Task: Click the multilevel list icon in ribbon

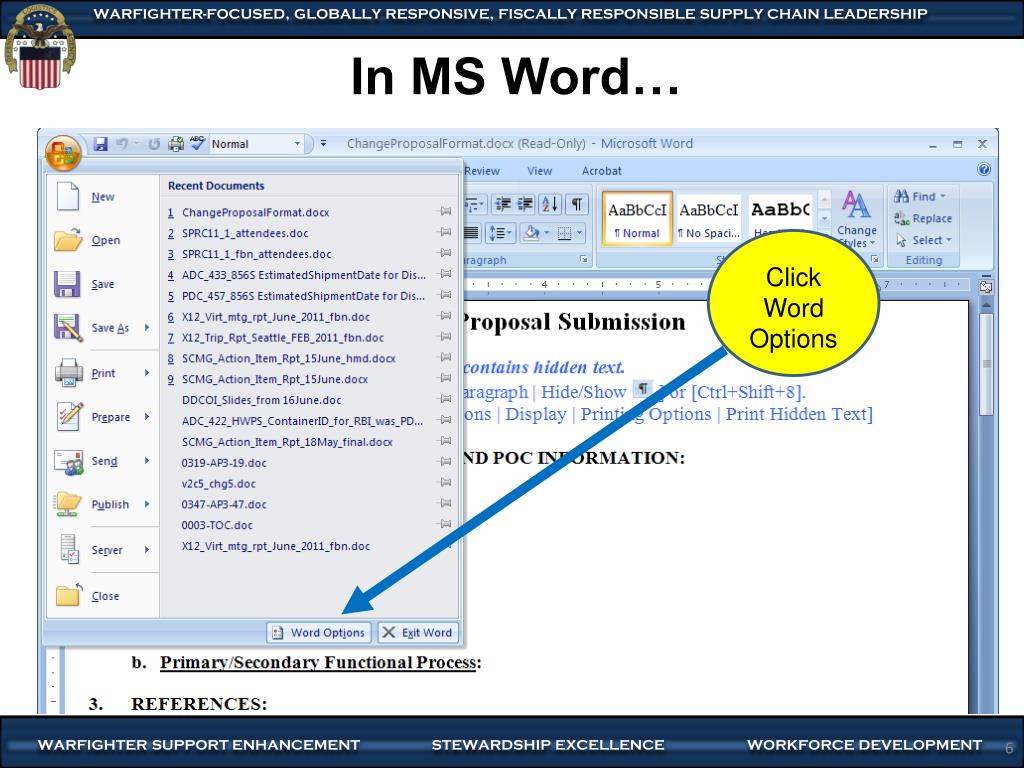Action: 473,205
